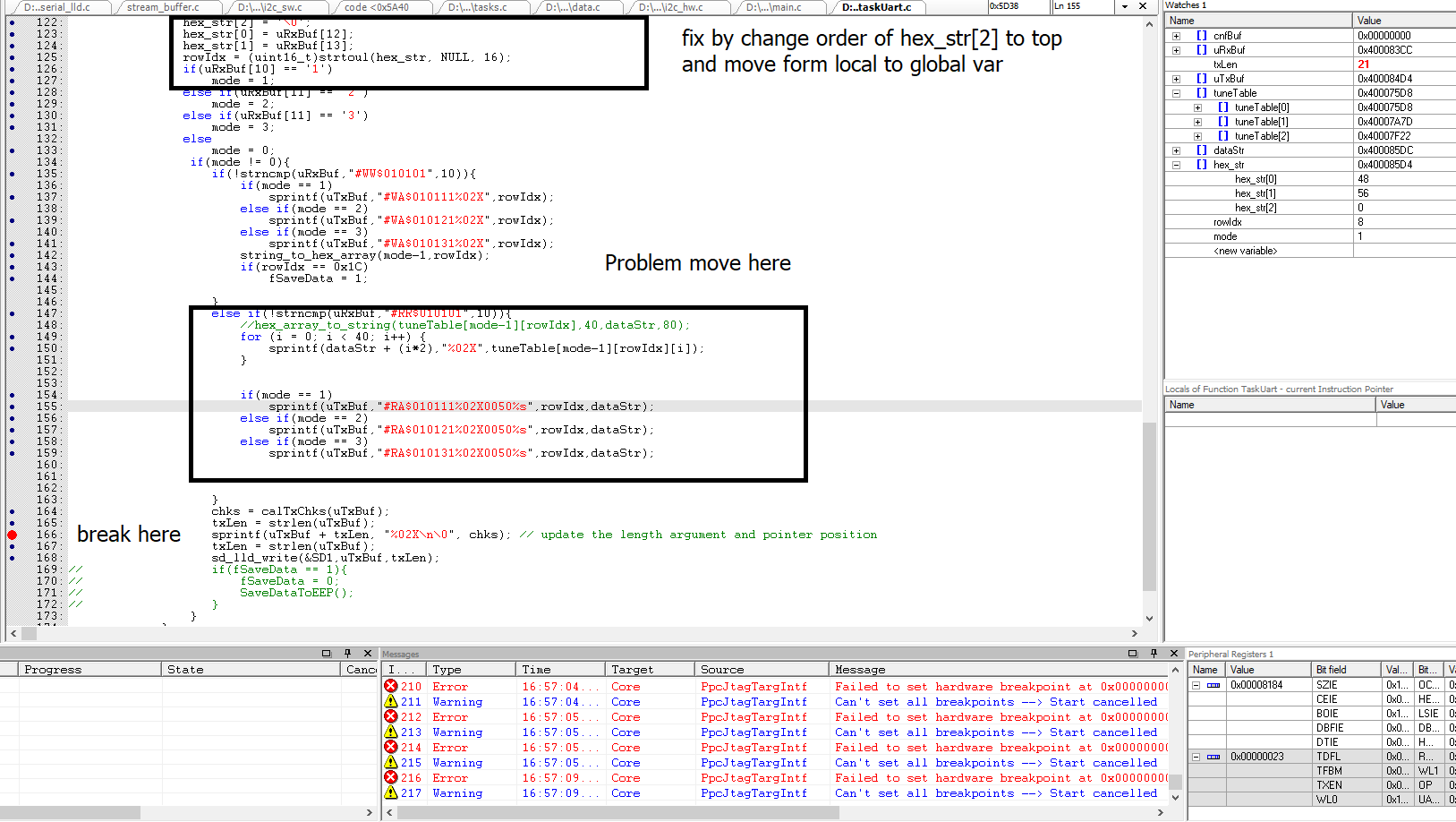
Task: Toggle the red breakpoint at line 166
Action: (11, 534)
